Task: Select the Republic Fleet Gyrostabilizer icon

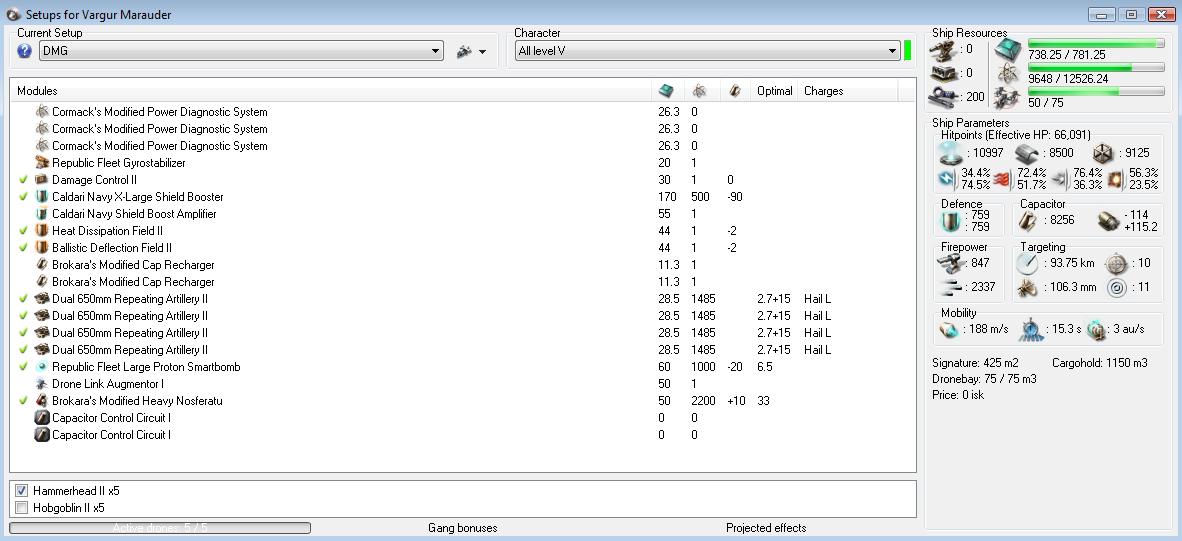Action: click(x=42, y=163)
